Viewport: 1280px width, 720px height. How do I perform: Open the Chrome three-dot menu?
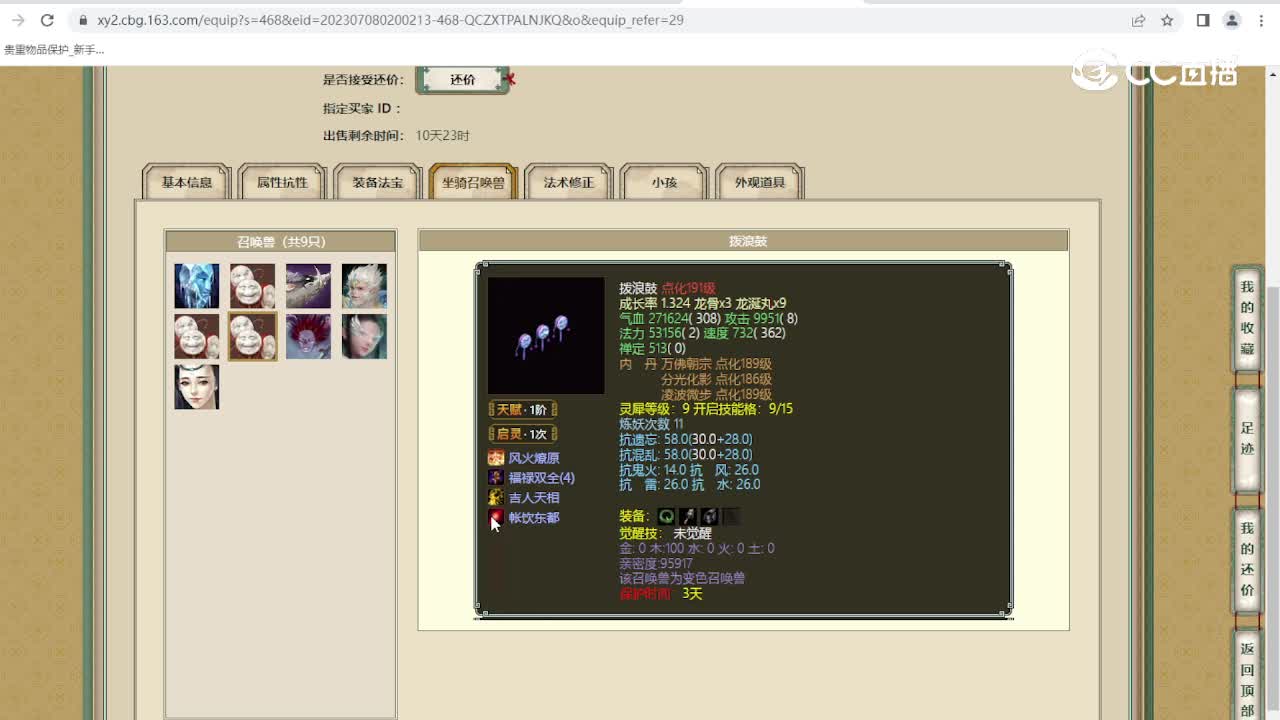click(x=1261, y=20)
